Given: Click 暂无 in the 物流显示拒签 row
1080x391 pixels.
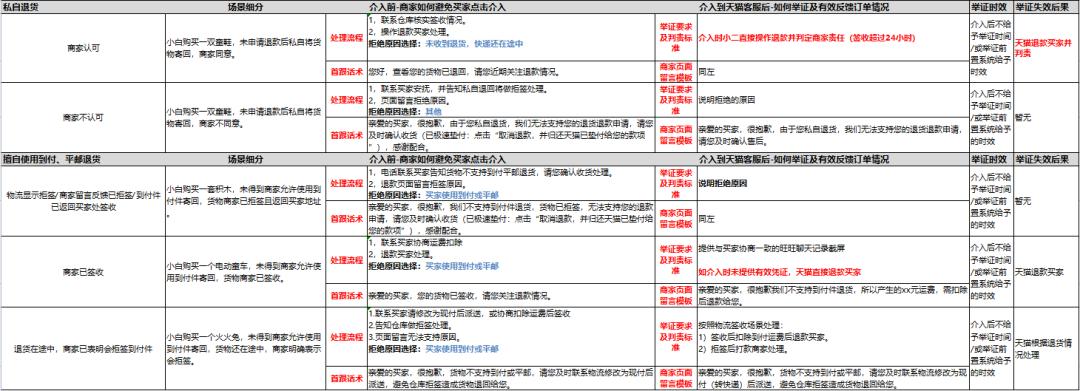Looking at the screenshot, I should click(1046, 200).
